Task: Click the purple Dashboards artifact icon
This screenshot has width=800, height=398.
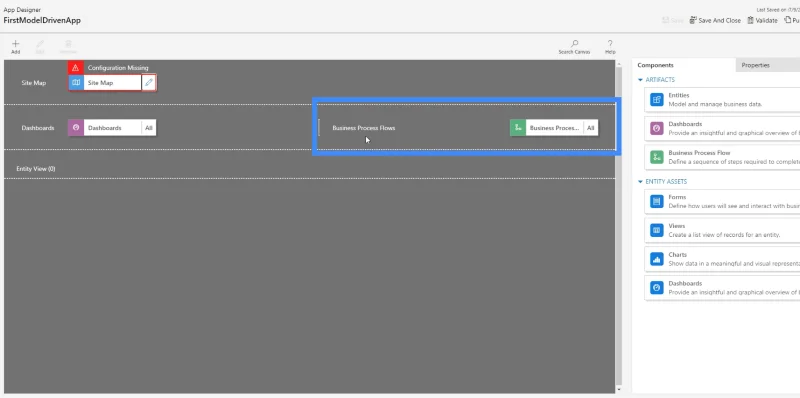Action: [657, 128]
